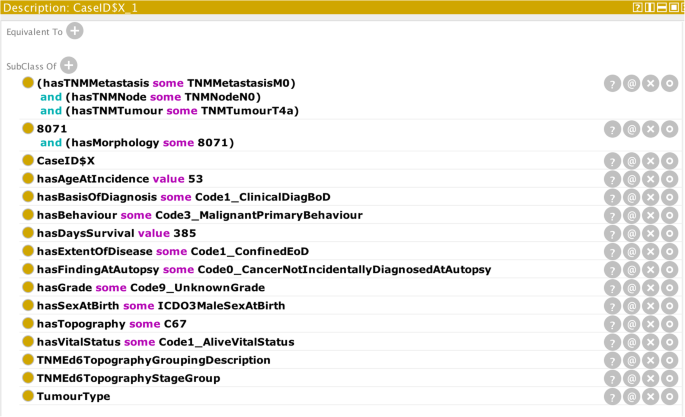Delete the hasFindingAtAutopsy axiom
This screenshot has height=417, width=685.
(650, 270)
